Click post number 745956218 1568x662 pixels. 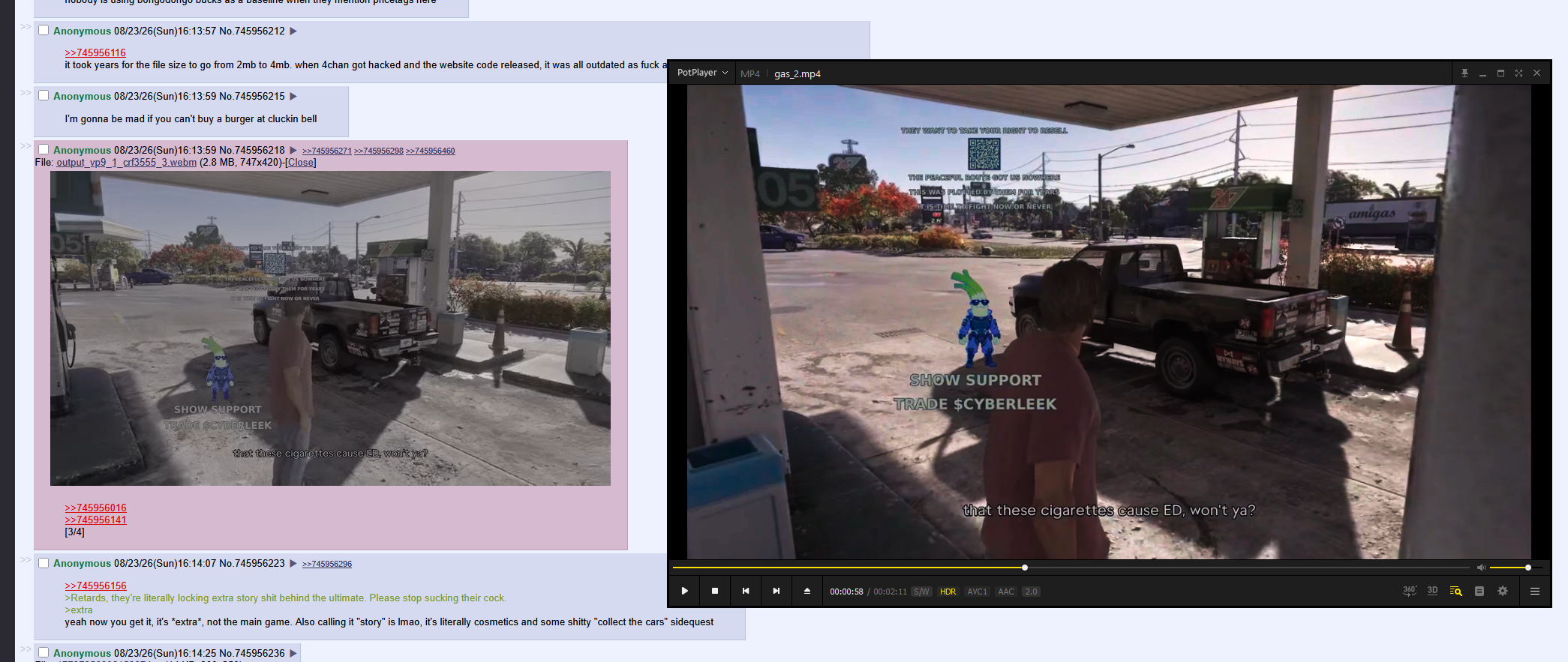[x=260, y=150]
